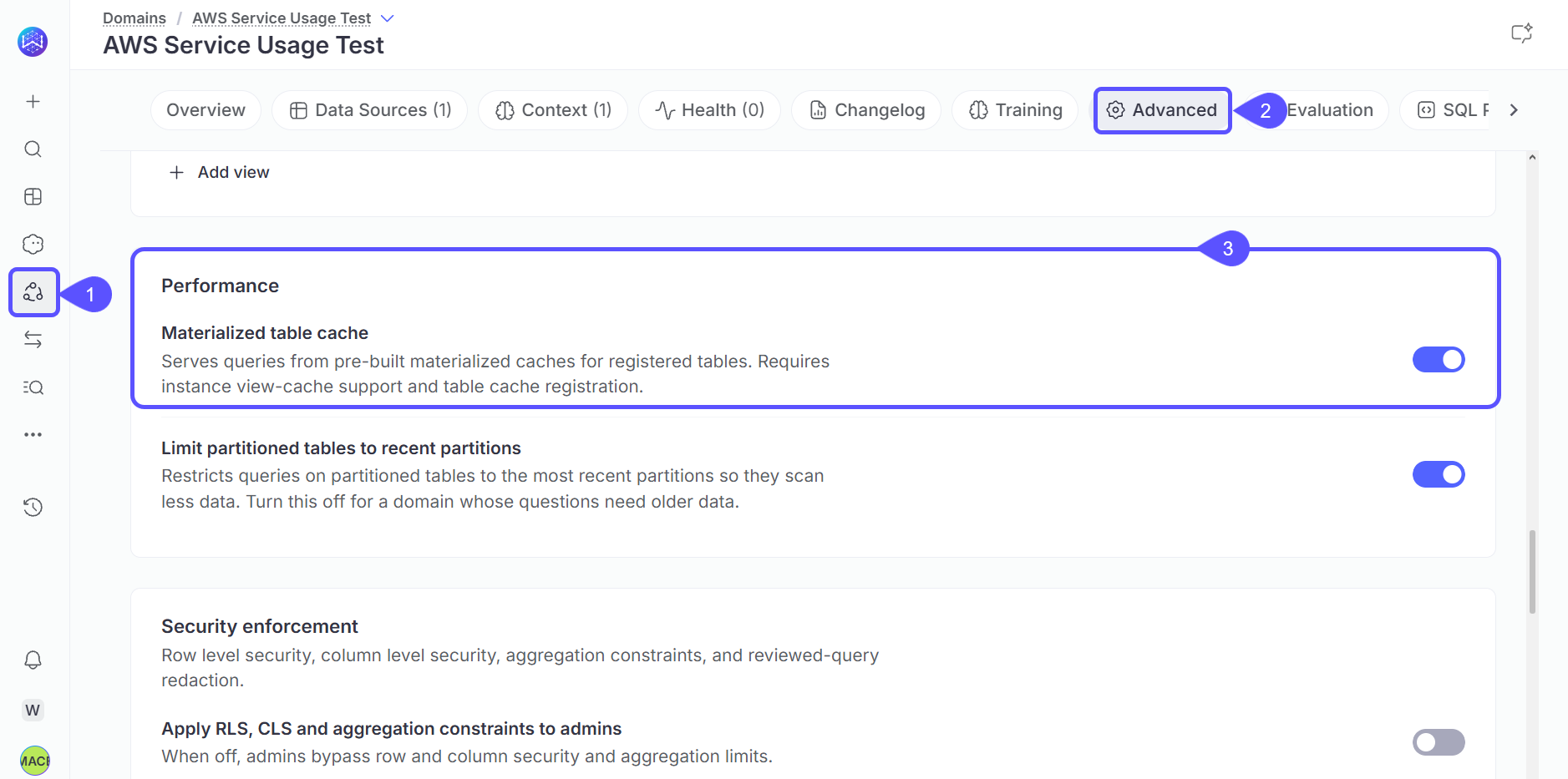Click the AWS Service Usage Test breadcrumb link
This screenshot has height=779, width=1568.
coord(282,18)
